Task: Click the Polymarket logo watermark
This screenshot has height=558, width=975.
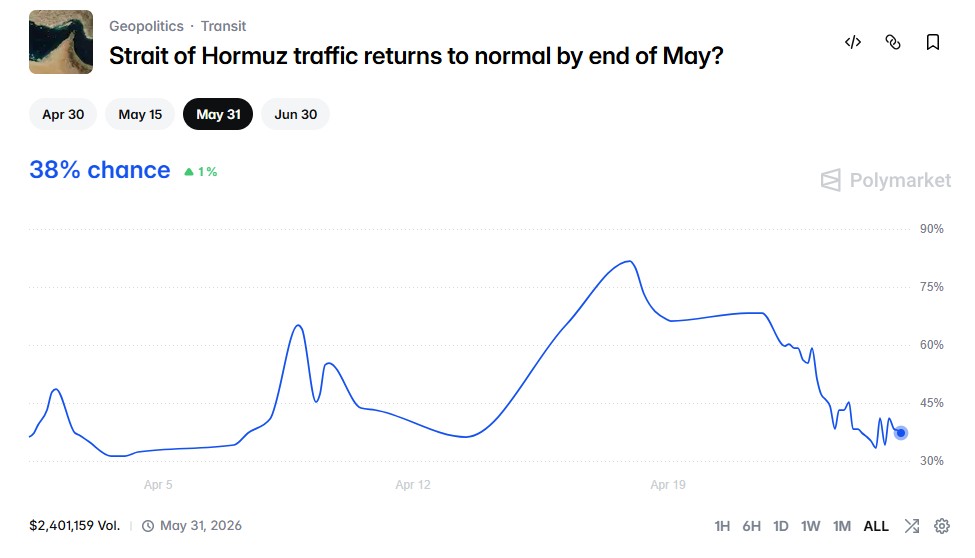Action: tap(886, 180)
